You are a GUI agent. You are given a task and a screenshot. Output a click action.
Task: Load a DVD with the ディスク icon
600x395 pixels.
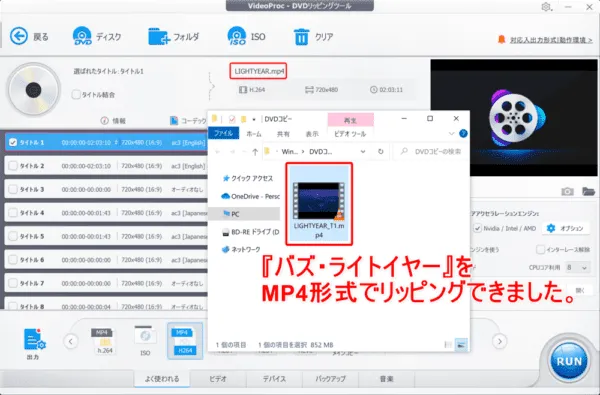click(82, 36)
